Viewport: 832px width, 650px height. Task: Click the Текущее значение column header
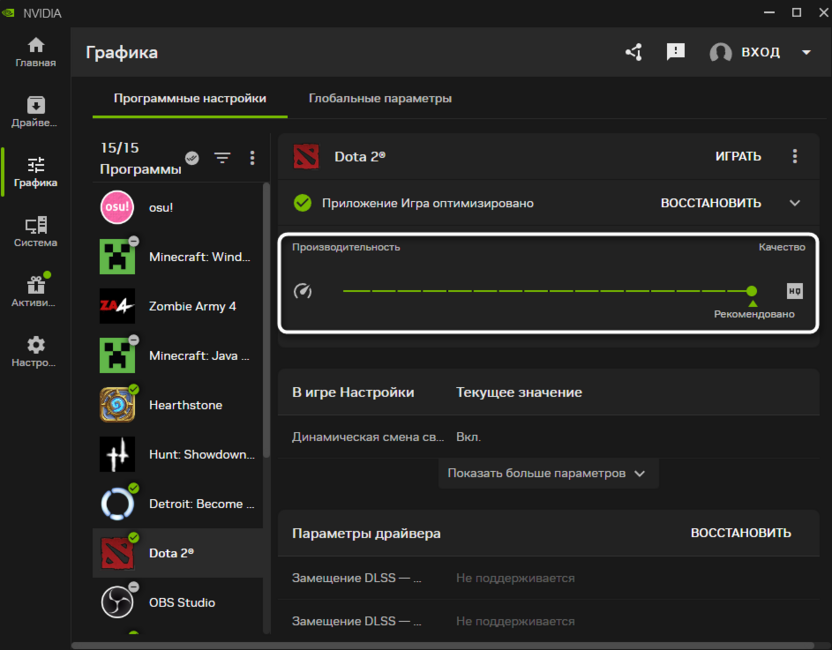point(519,393)
